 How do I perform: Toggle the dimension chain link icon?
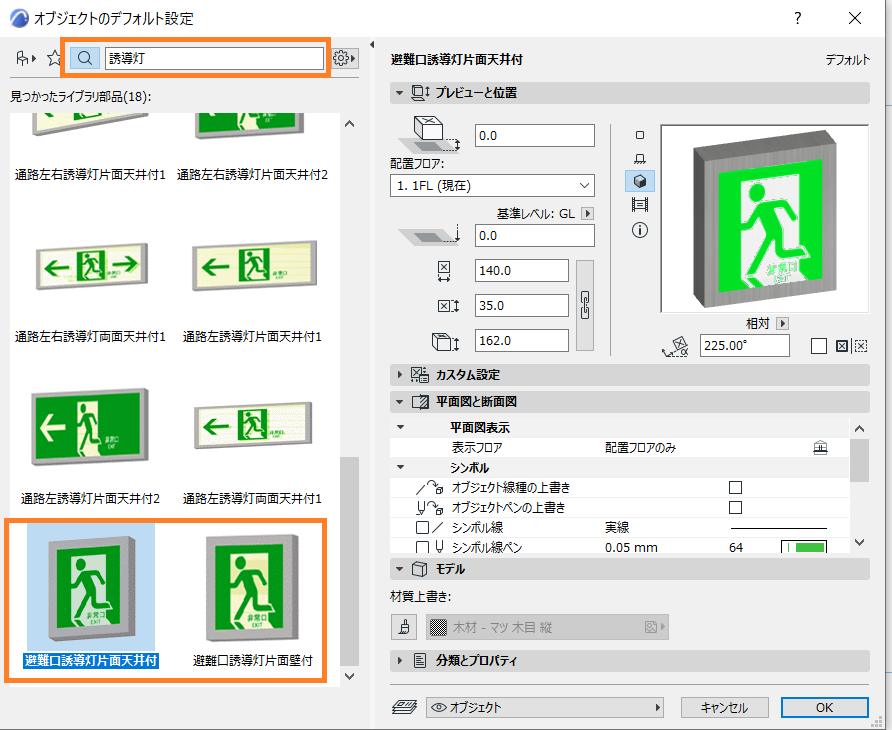(x=585, y=306)
